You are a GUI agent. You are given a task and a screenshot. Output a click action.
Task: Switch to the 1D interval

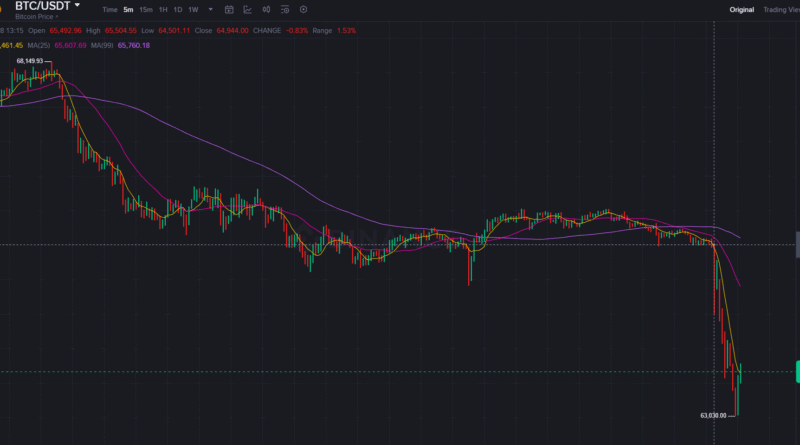click(x=178, y=10)
